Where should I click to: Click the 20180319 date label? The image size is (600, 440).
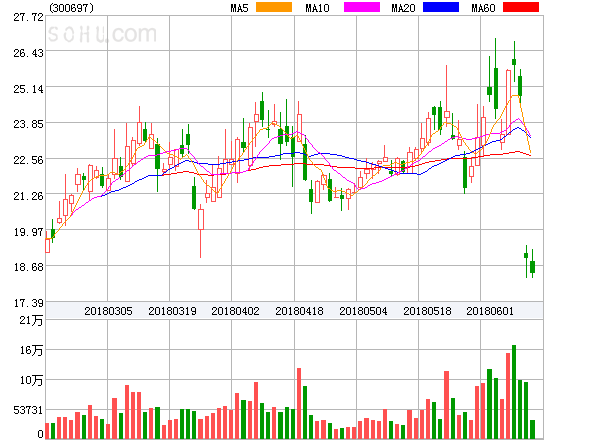(x=172, y=311)
